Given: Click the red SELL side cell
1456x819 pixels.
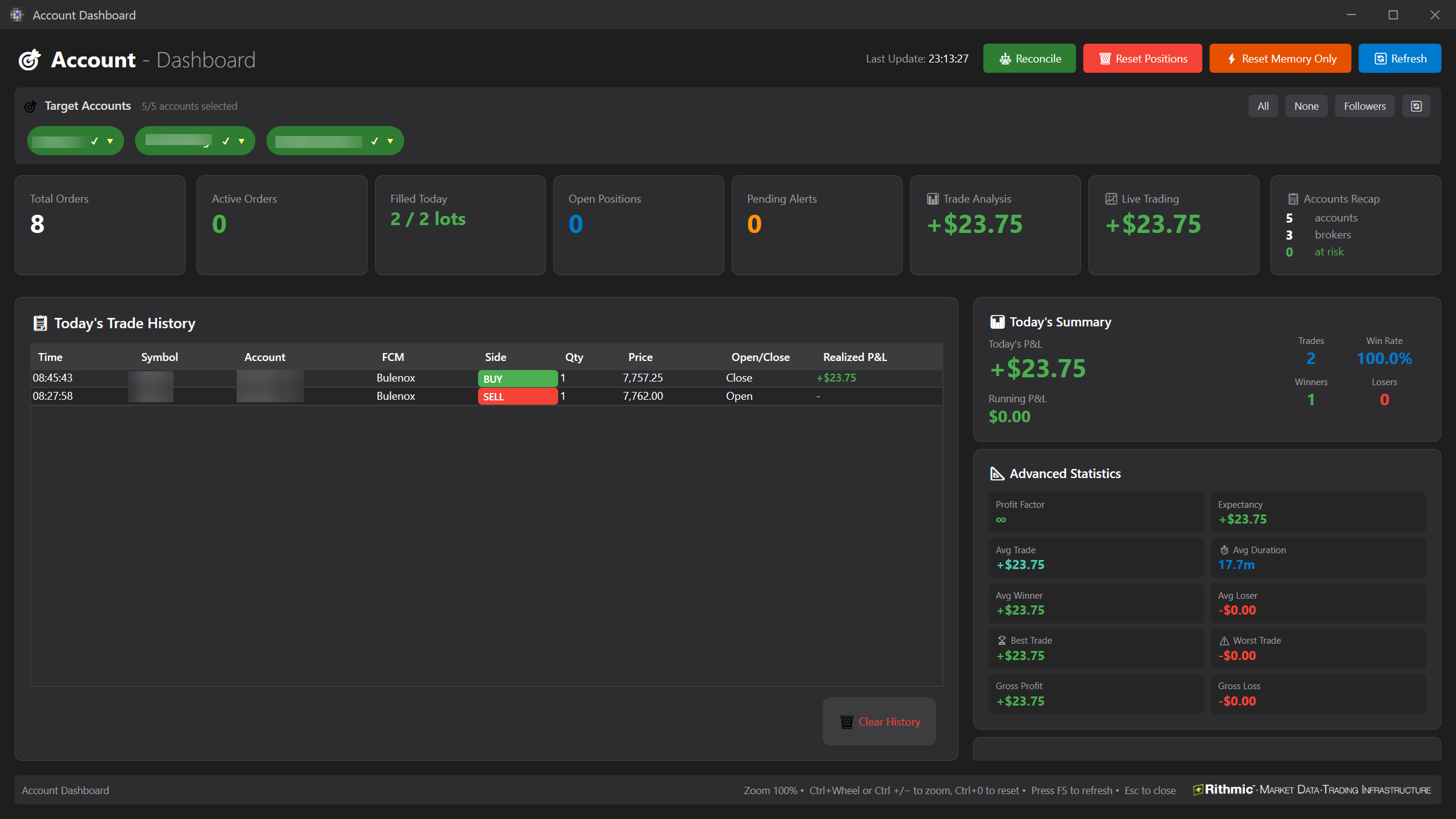Looking at the screenshot, I should click(x=517, y=396).
